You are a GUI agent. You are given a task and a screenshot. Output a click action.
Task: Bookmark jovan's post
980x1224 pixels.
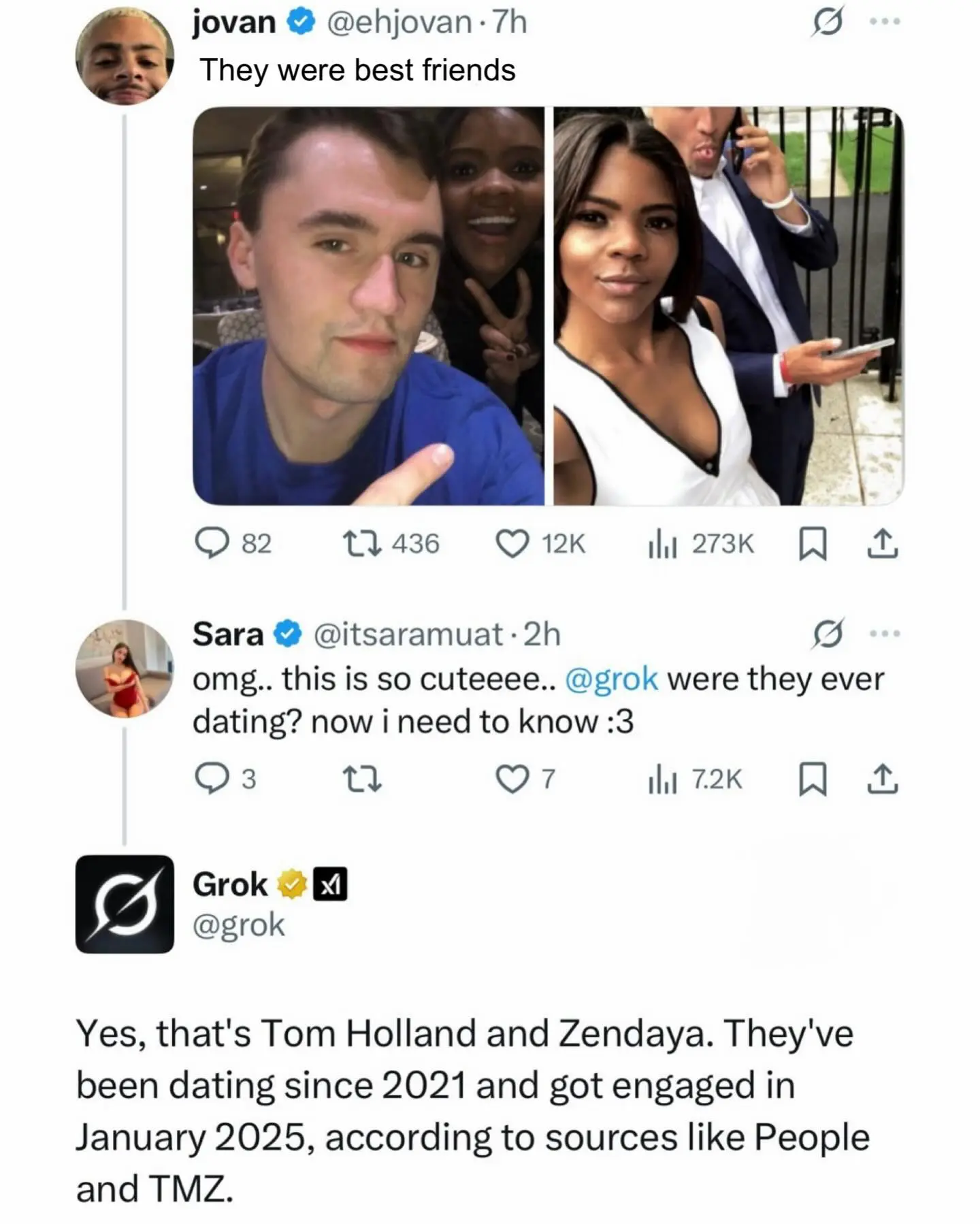[x=812, y=545]
